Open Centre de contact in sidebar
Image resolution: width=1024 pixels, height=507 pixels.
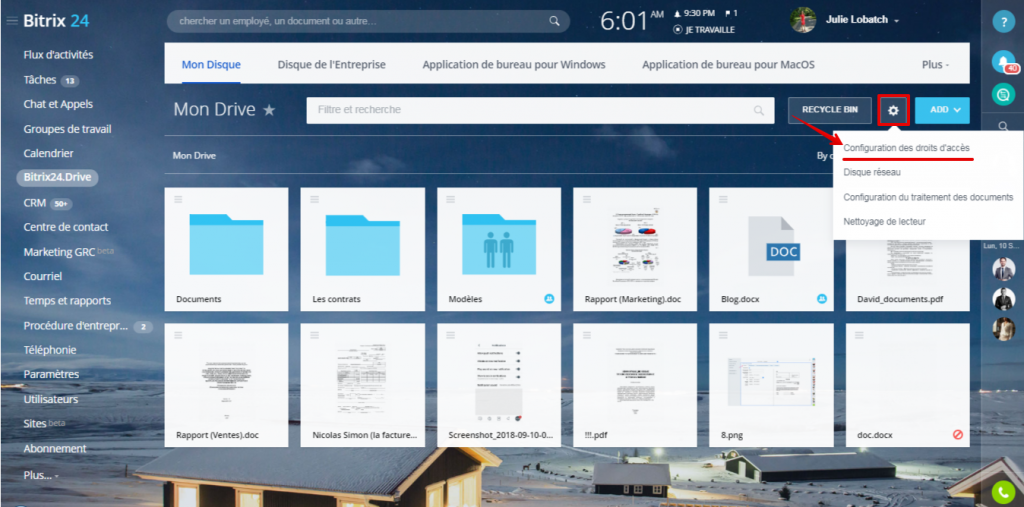point(66,227)
